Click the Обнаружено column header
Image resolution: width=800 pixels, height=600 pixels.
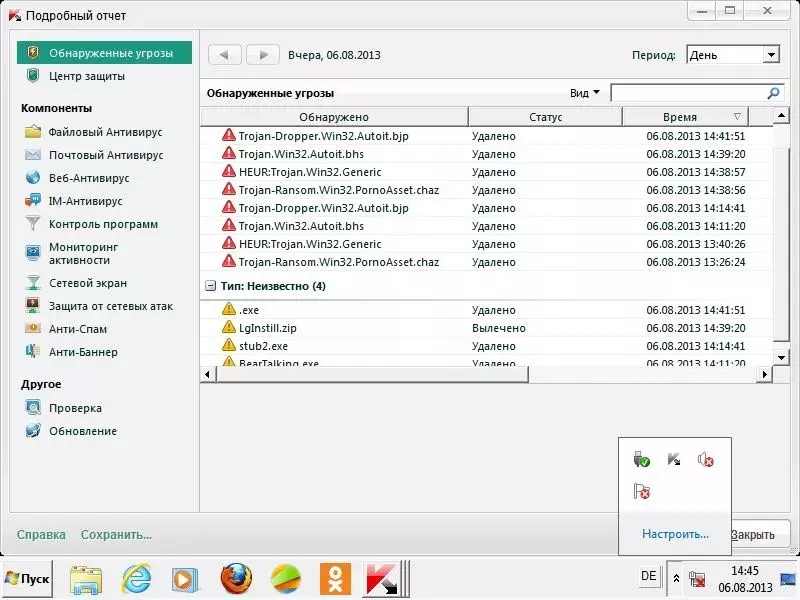tap(334, 117)
